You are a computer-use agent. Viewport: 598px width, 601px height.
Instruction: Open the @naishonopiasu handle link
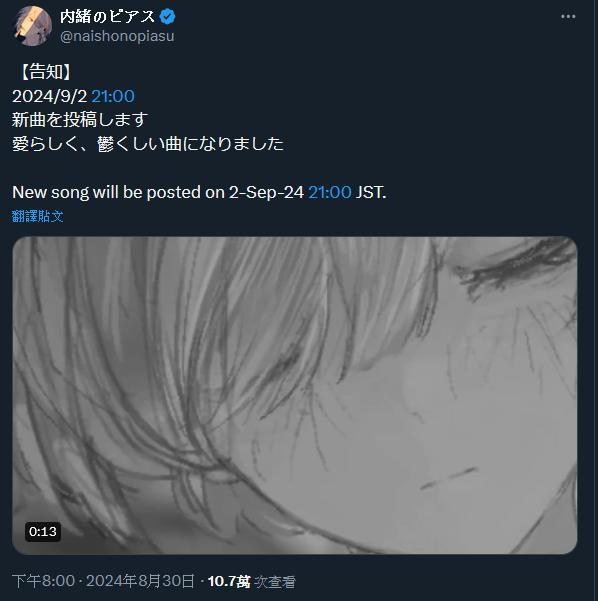[117, 36]
